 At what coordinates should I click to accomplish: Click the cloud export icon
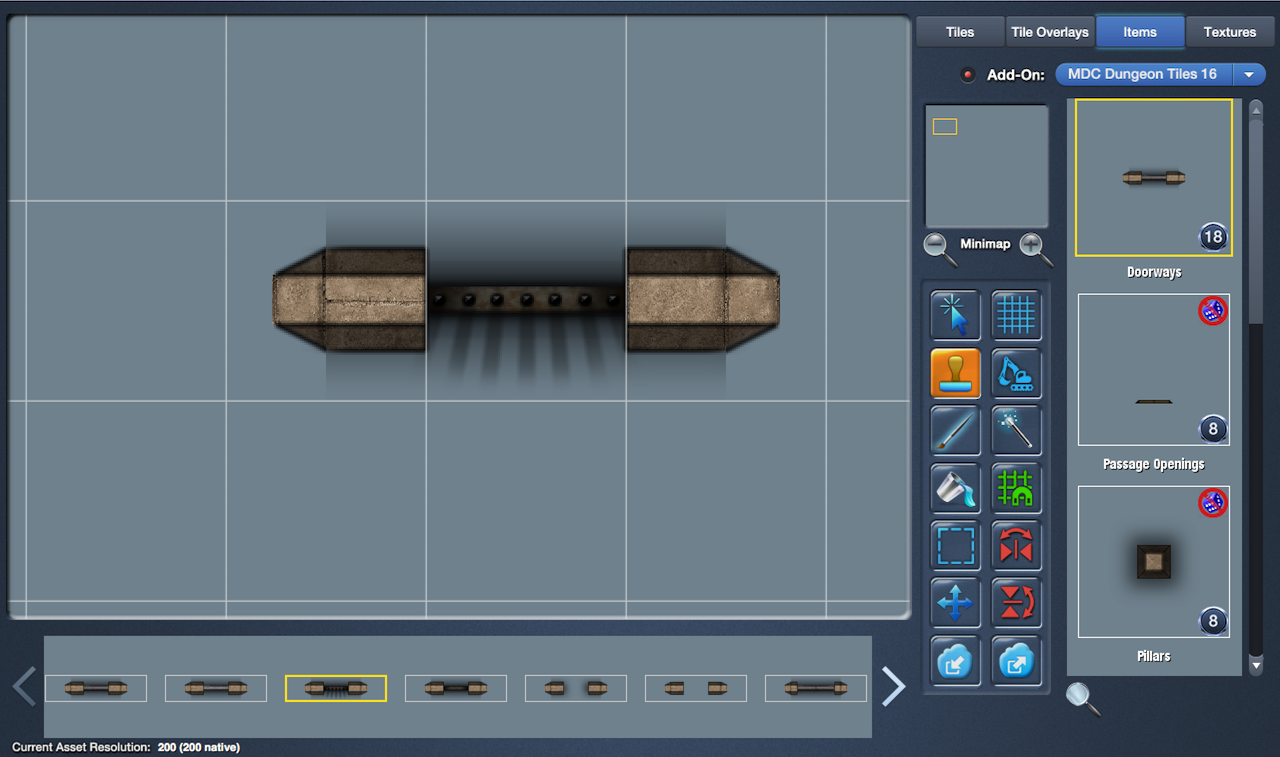tap(1016, 660)
